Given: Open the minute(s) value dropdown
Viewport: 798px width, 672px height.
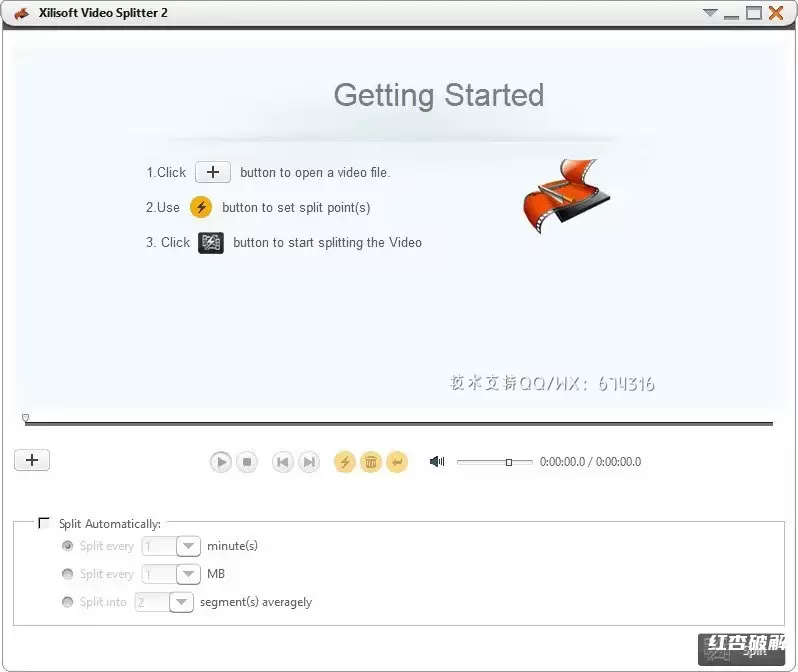Looking at the screenshot, I should pos(188,546).
